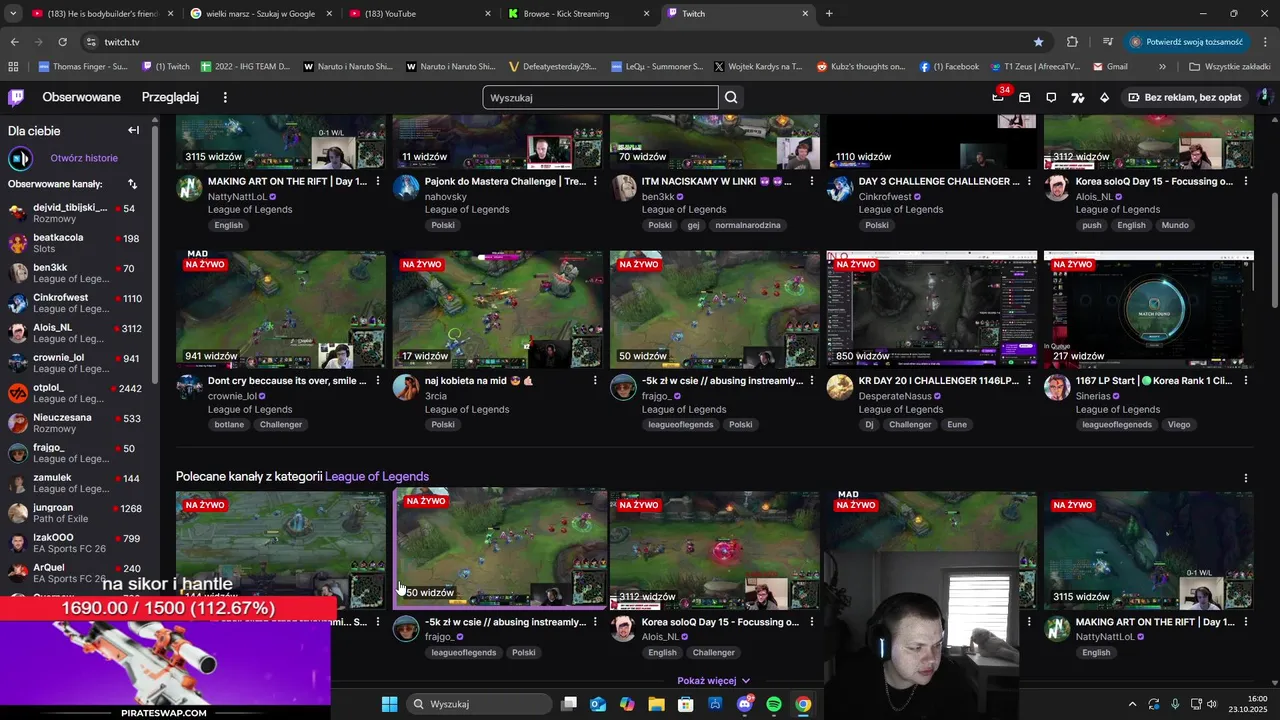
Task: Expand more bookmarks chevron
Action: pos(1162,67)
